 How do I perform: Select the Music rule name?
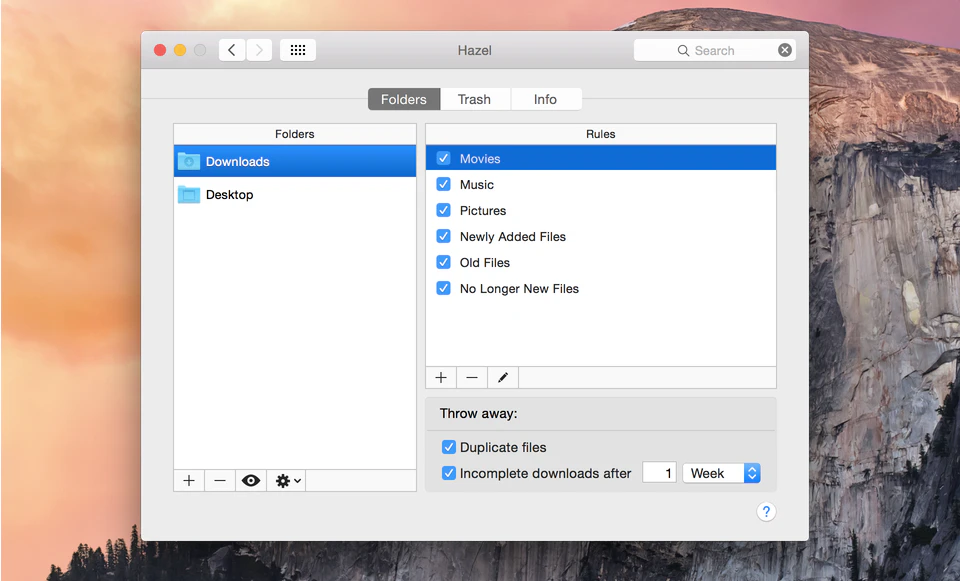pyautogui.click(x=477, y=184)
